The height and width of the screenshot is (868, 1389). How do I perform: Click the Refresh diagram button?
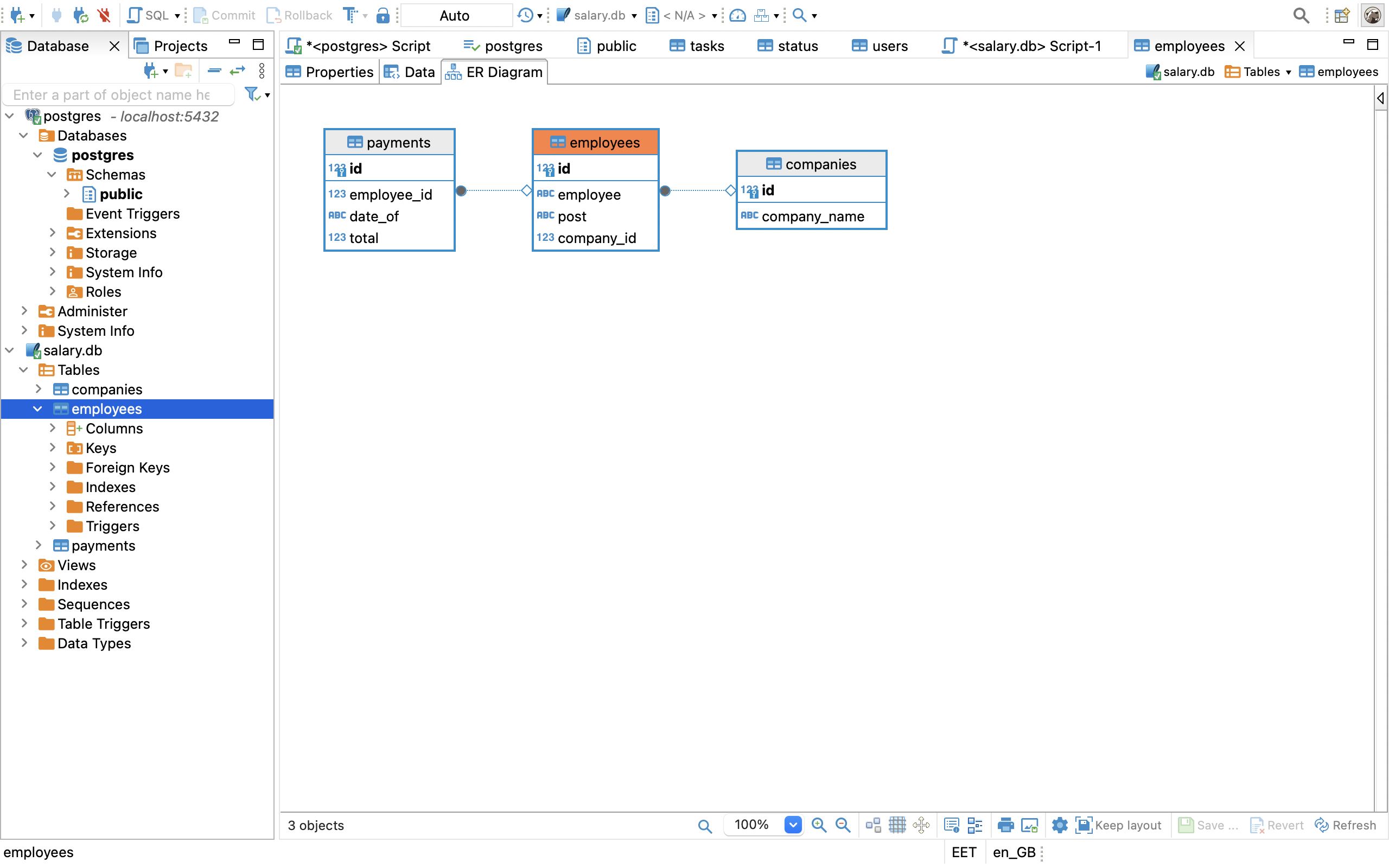click(1346, 825)
